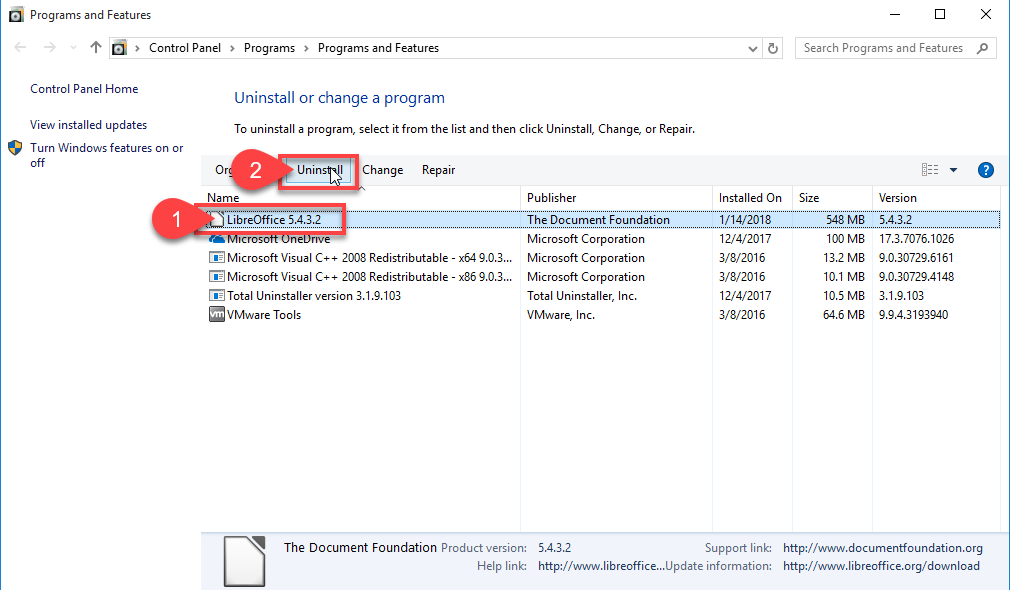1010x590 pixels.
Task: Click the icon of Visual C++ x64 entry
Action: (x=216, y=258)
